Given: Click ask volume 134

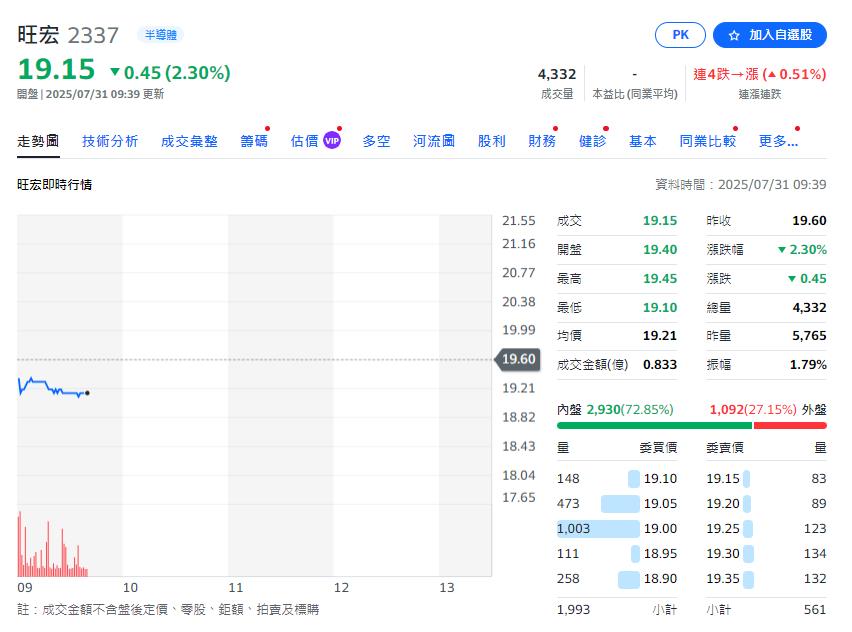Looking at the screenshot, I should (815, 554).
